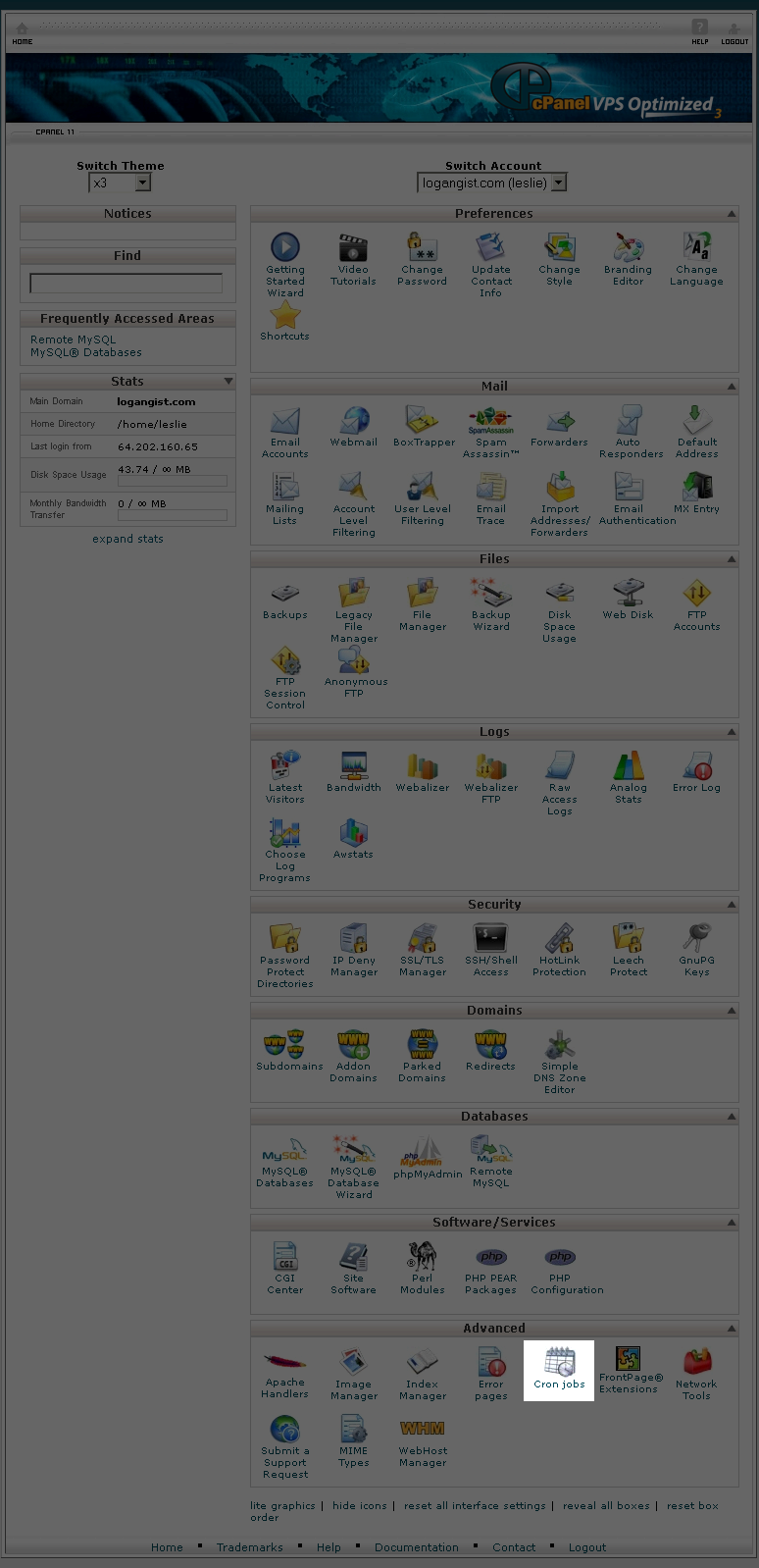
Task: Open the Error Log
Action: pos(696,771)
